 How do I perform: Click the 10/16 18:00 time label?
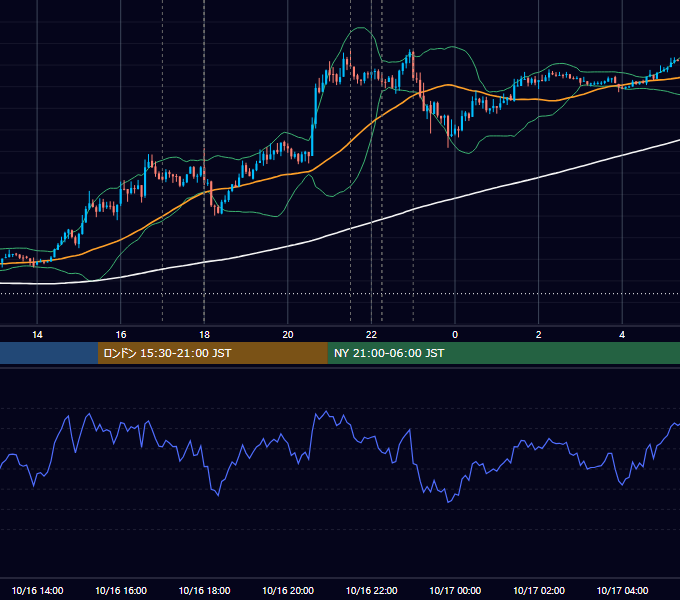(x=204, y=590)
